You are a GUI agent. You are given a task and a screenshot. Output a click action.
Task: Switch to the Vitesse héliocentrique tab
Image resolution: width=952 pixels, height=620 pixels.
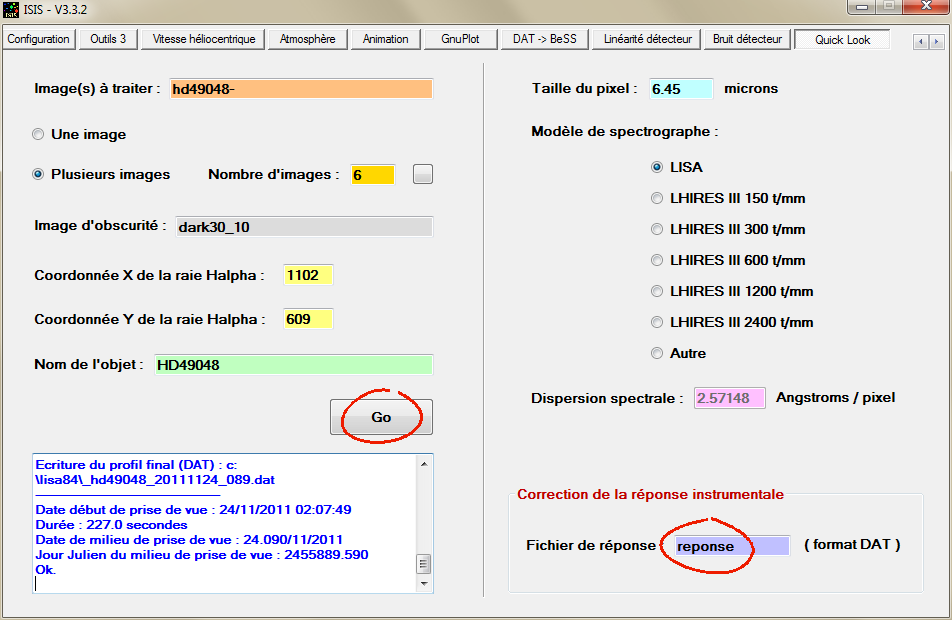pos(204,39)
